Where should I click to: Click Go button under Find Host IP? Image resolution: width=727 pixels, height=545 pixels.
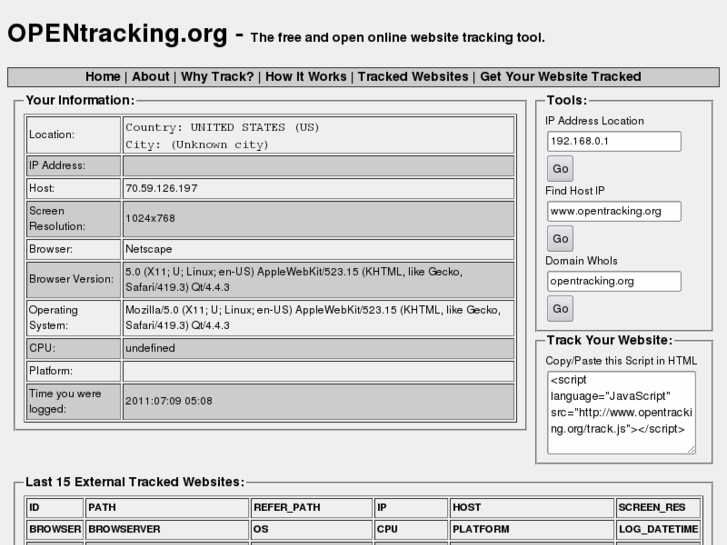click(x=560, y=238)
